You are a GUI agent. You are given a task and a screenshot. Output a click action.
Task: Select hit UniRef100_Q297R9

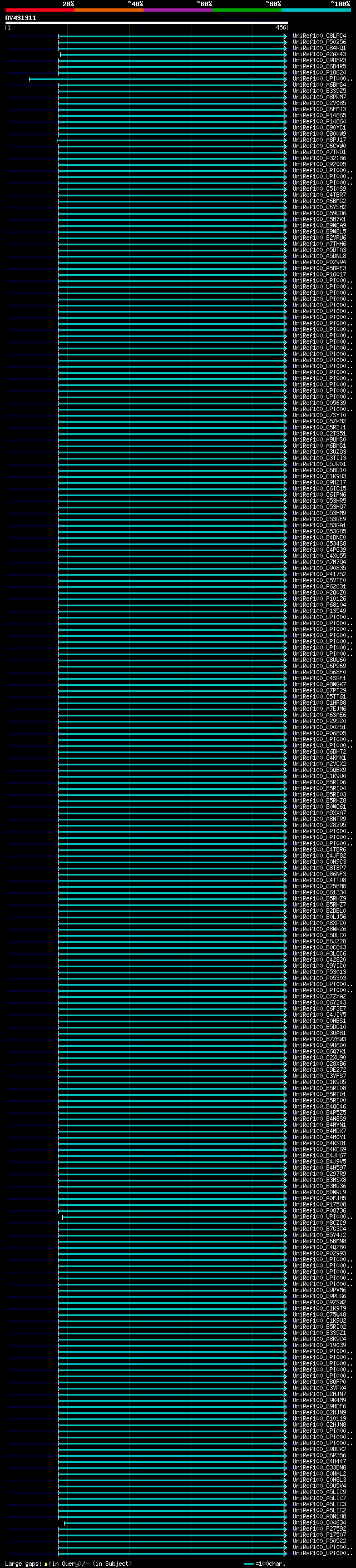pos(319,1174)
